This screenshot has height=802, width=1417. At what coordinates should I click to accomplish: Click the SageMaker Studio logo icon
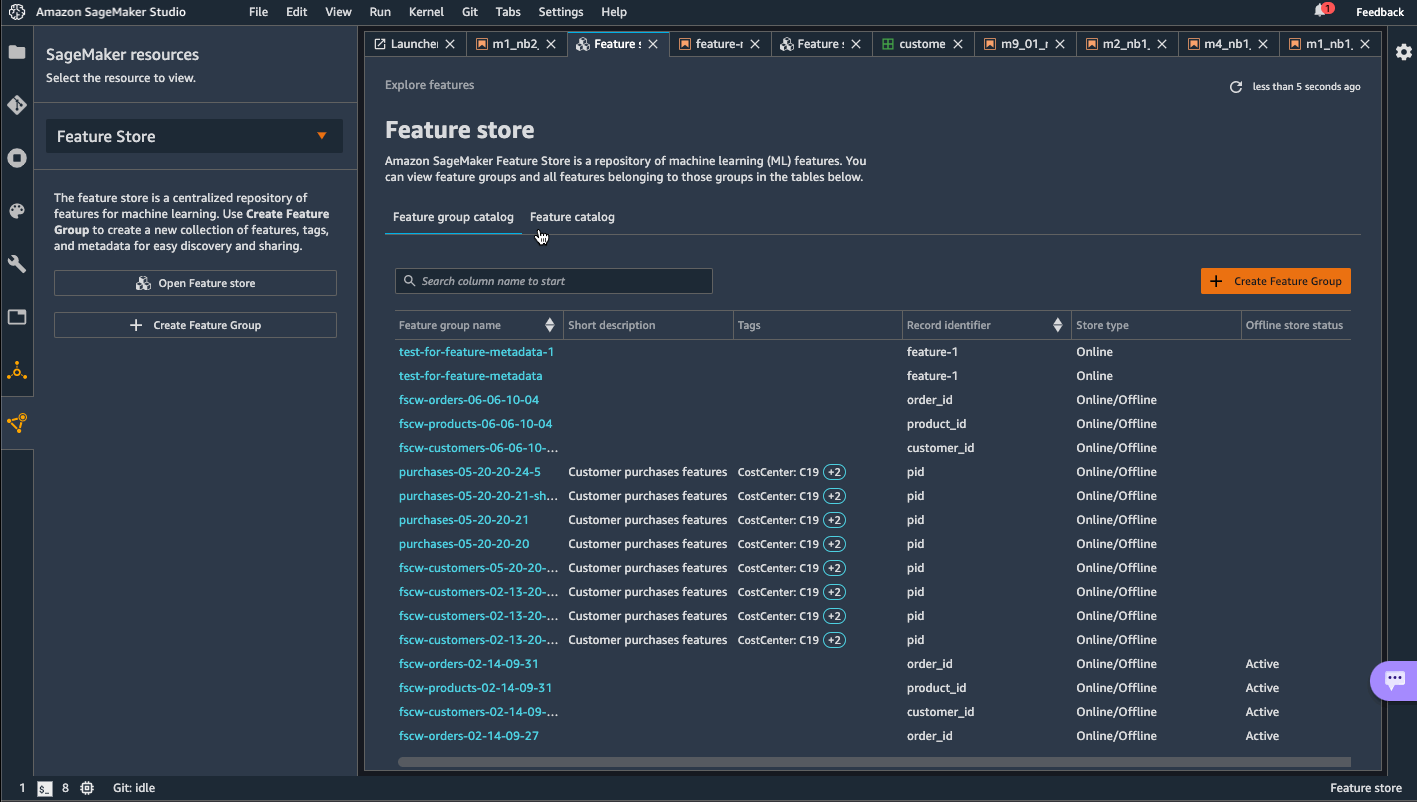(16, 12)
